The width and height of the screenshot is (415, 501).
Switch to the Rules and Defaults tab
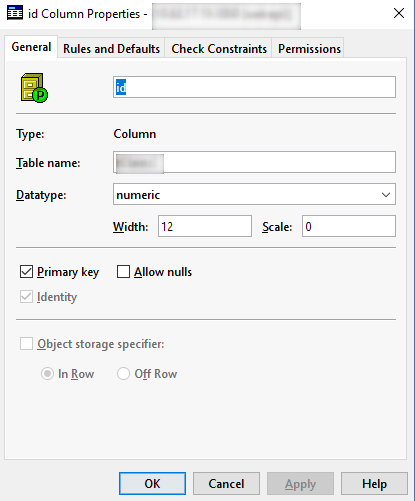pyautogui.click(x=111, y=49)
